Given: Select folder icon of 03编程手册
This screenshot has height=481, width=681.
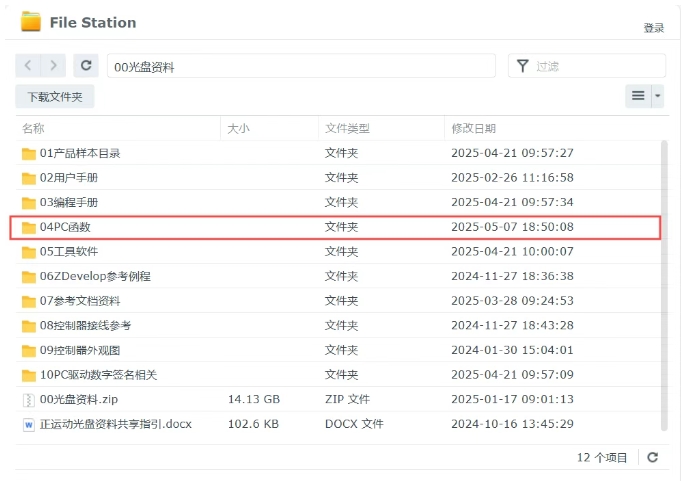Looking at the screenshot, I should 29,203.
